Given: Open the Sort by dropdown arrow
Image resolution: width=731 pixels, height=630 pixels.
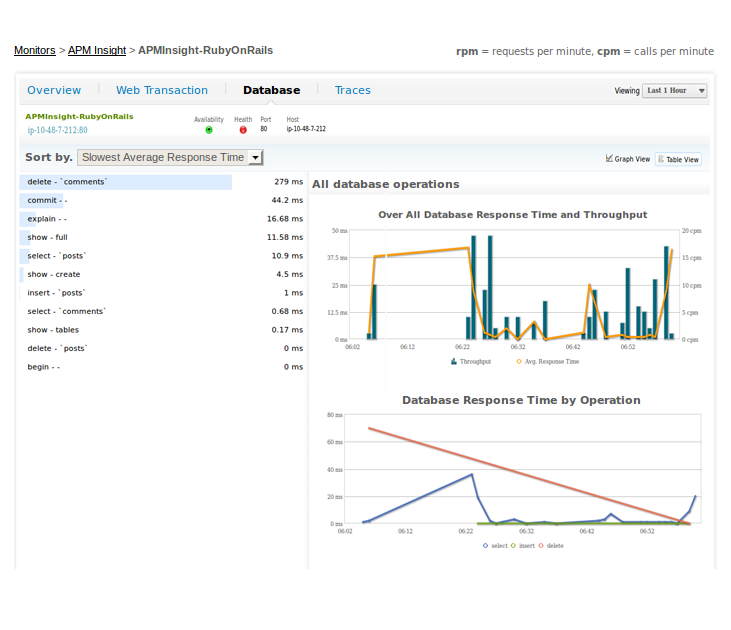Looking at the screenshot, I should pyautogui.click(x=256, y=157).
